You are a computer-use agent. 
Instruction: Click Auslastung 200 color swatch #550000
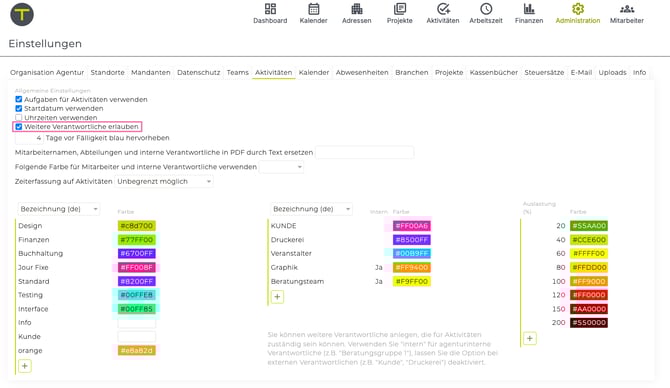click(x=589, y=323)
